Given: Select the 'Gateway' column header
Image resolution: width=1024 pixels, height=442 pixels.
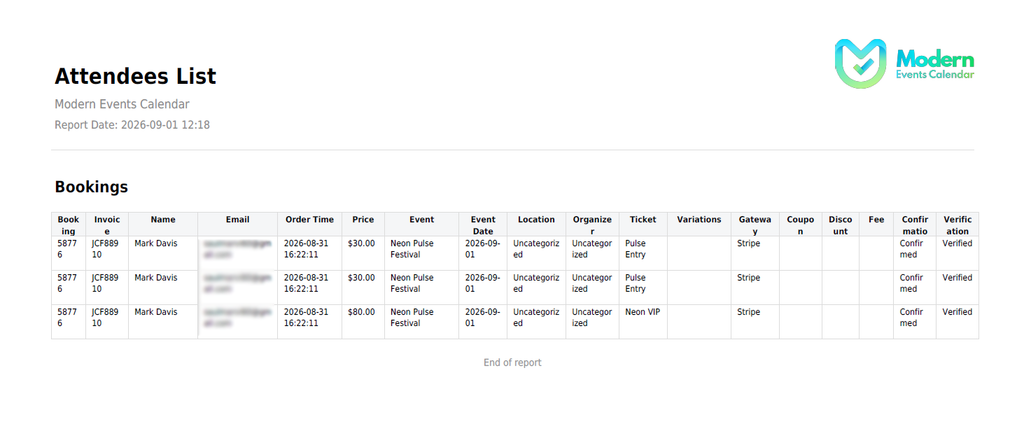Looking at the screenshot, I should (755, 225).
